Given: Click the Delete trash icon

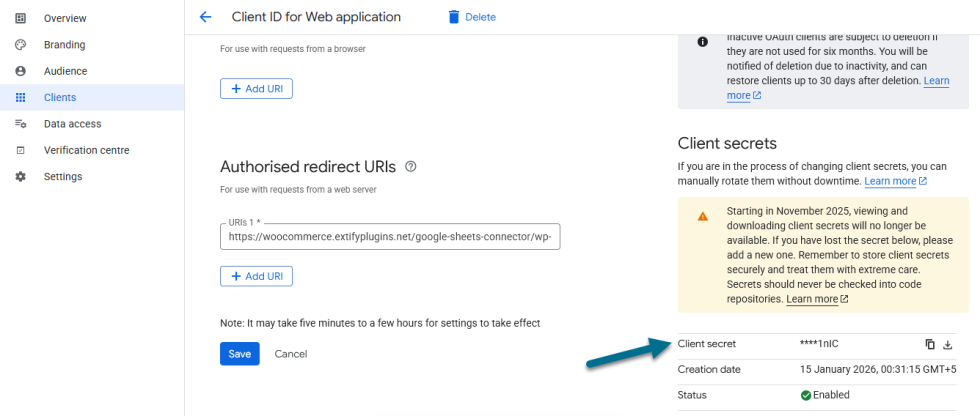Looking at the screenshot, I should point(454,17).
